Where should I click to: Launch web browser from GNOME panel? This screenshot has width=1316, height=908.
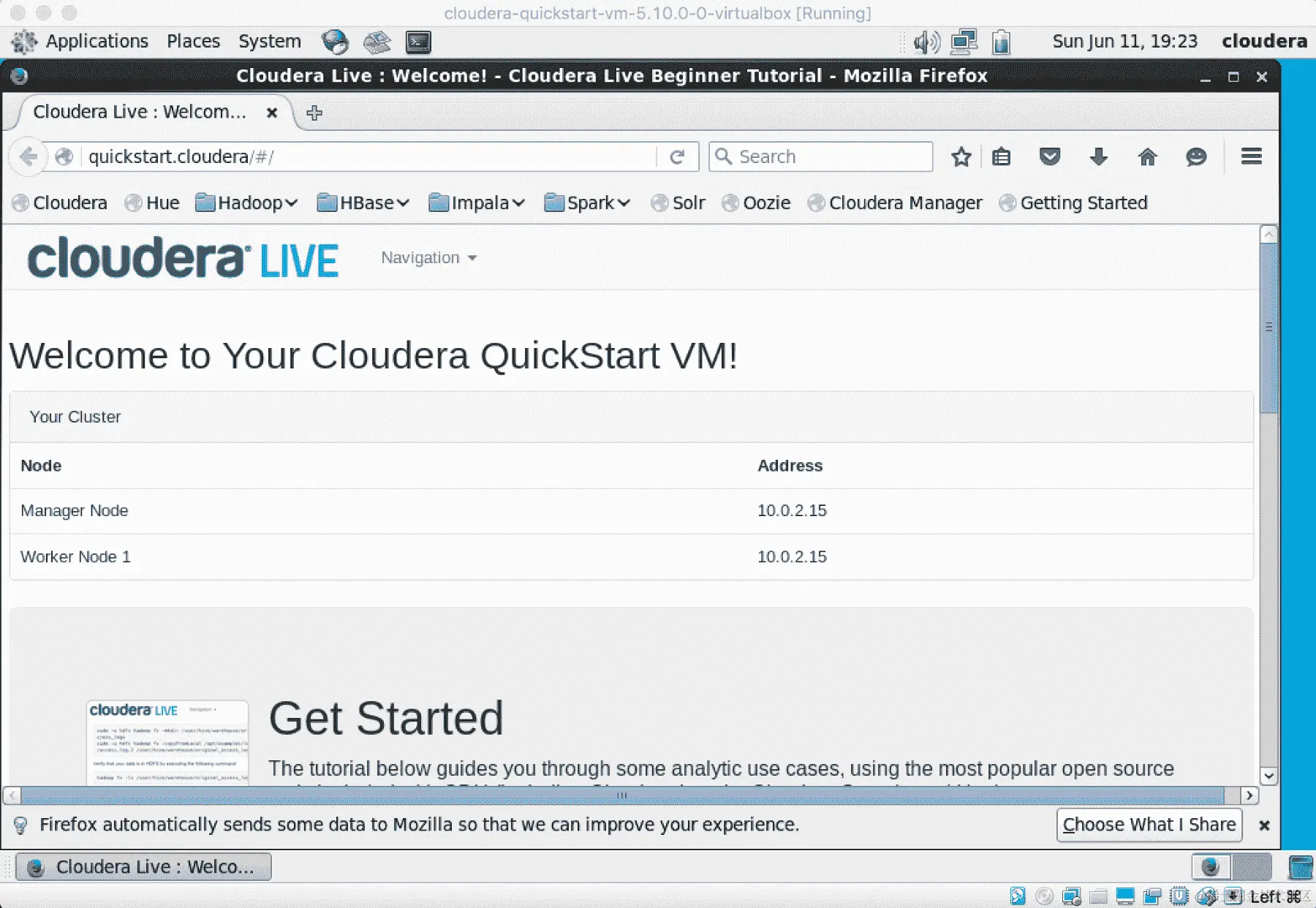[x=335, y=42]
